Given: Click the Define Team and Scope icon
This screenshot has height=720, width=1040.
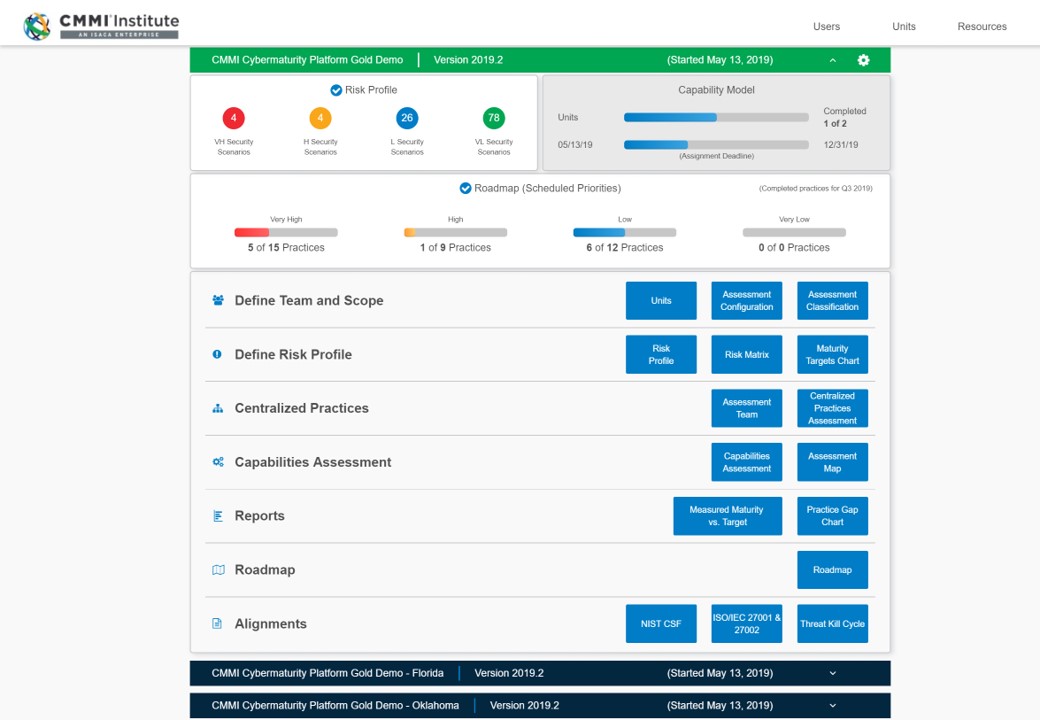Looking at the screenshot, I should pyautogui.click(x=218, y=300).
